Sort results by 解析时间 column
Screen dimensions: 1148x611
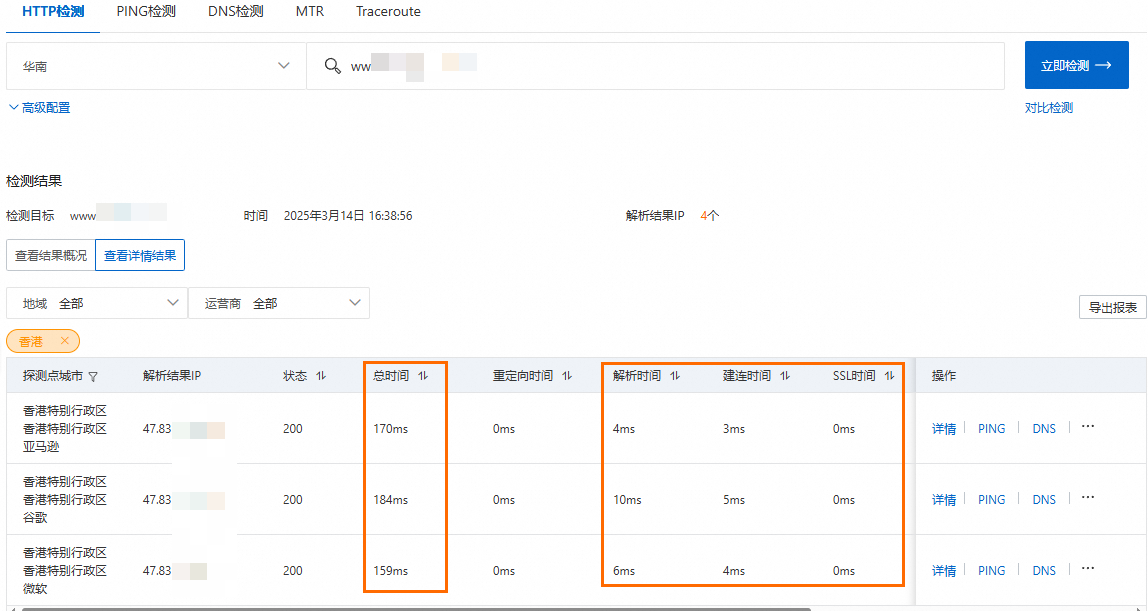point(674,375)
